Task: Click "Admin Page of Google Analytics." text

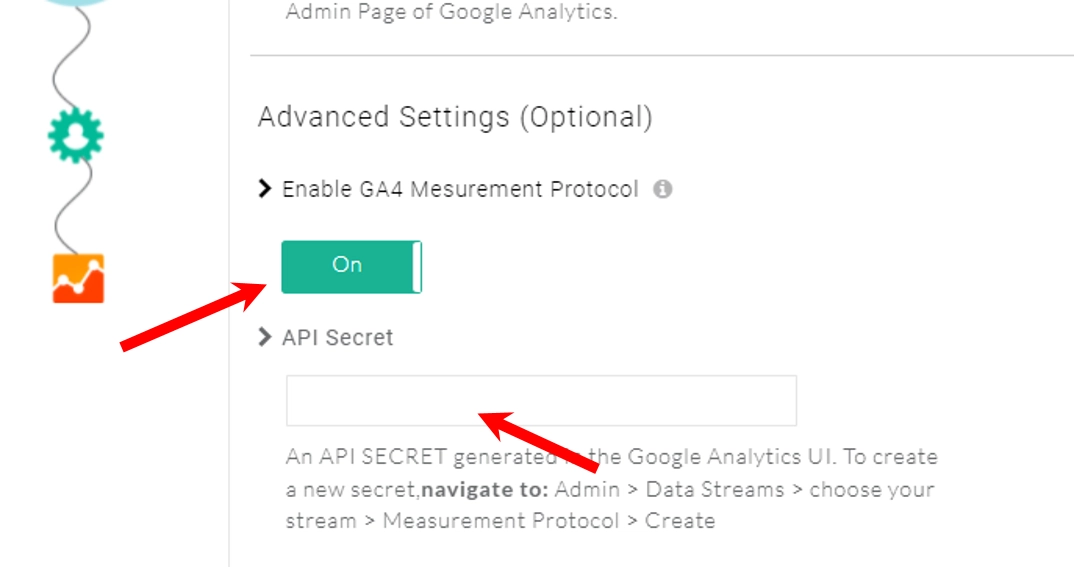Action: coord(451,13)
